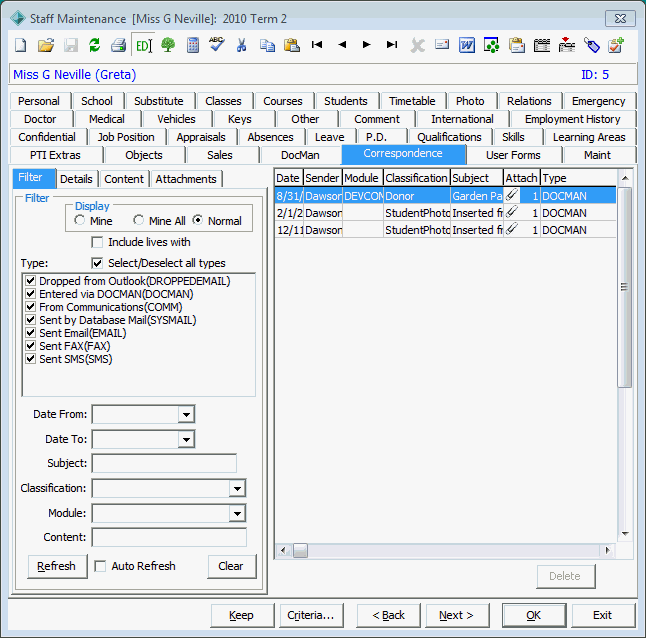Click the horizontal scrollbar thumb of the list
This screenshot has width=646, height=638.
(300, 550)
